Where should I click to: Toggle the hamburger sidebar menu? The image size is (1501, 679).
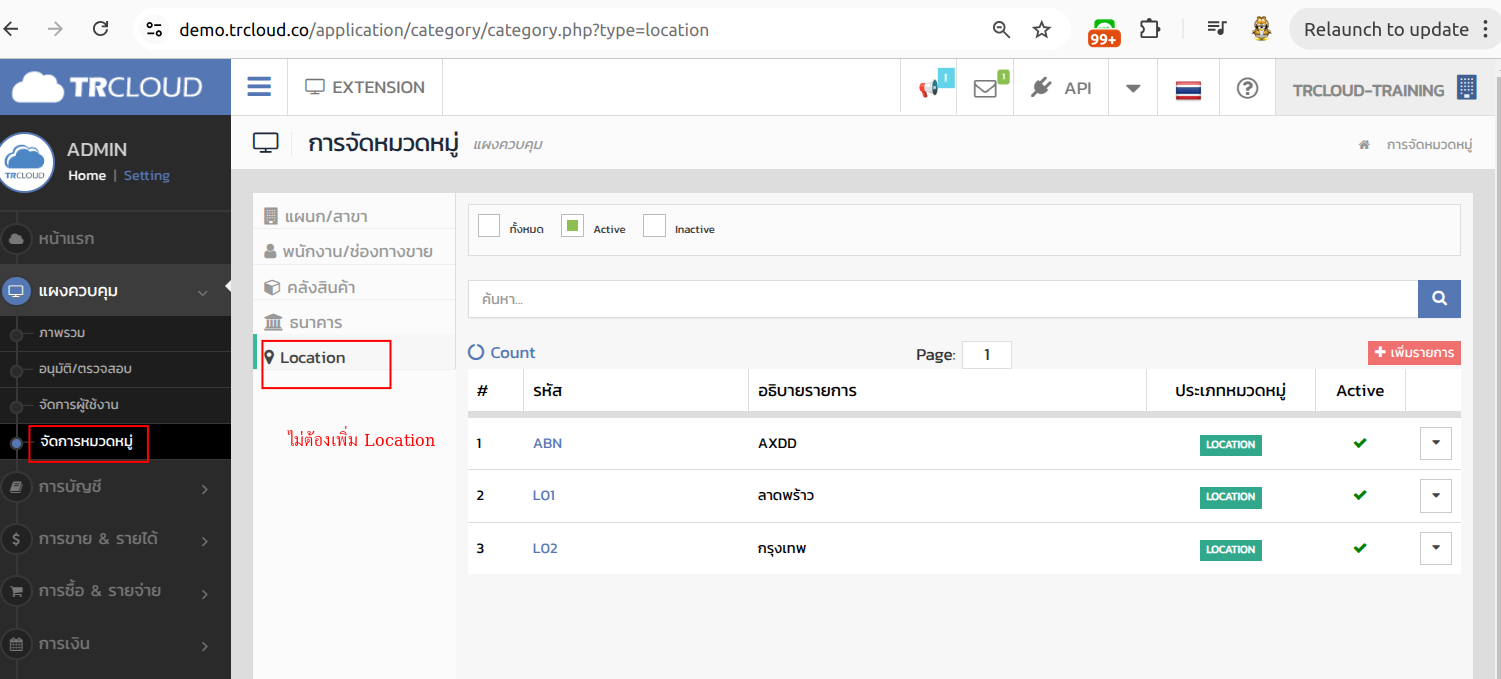tap(259, 87)
